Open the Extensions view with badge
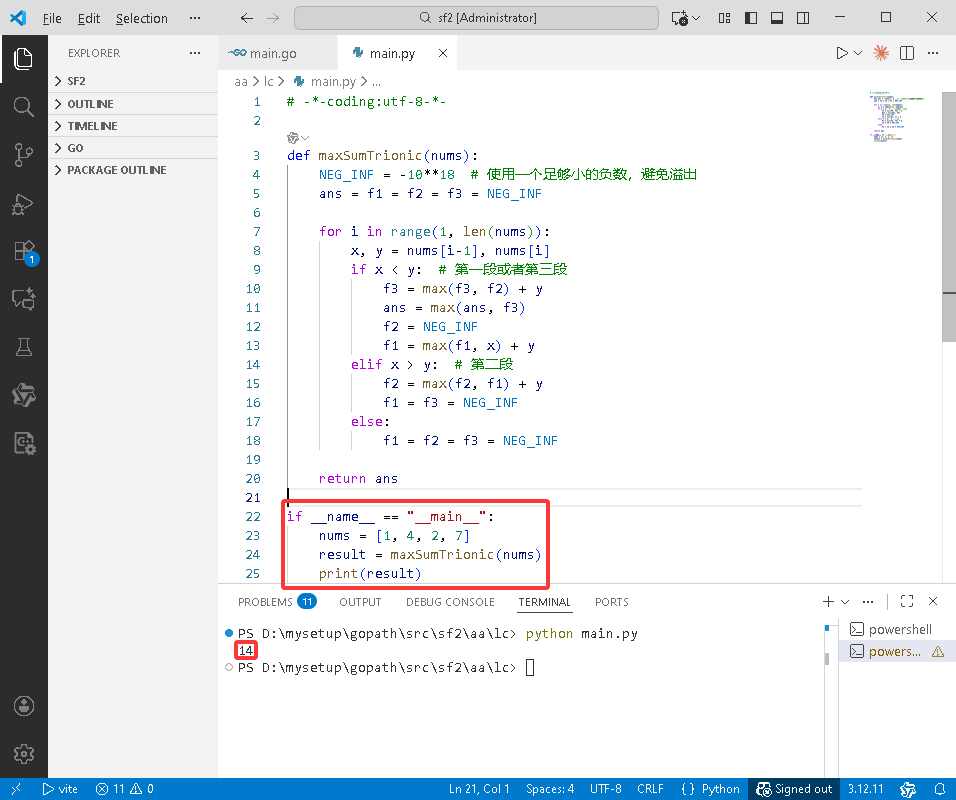Screen dimensions: 956x800 point(24,252)
